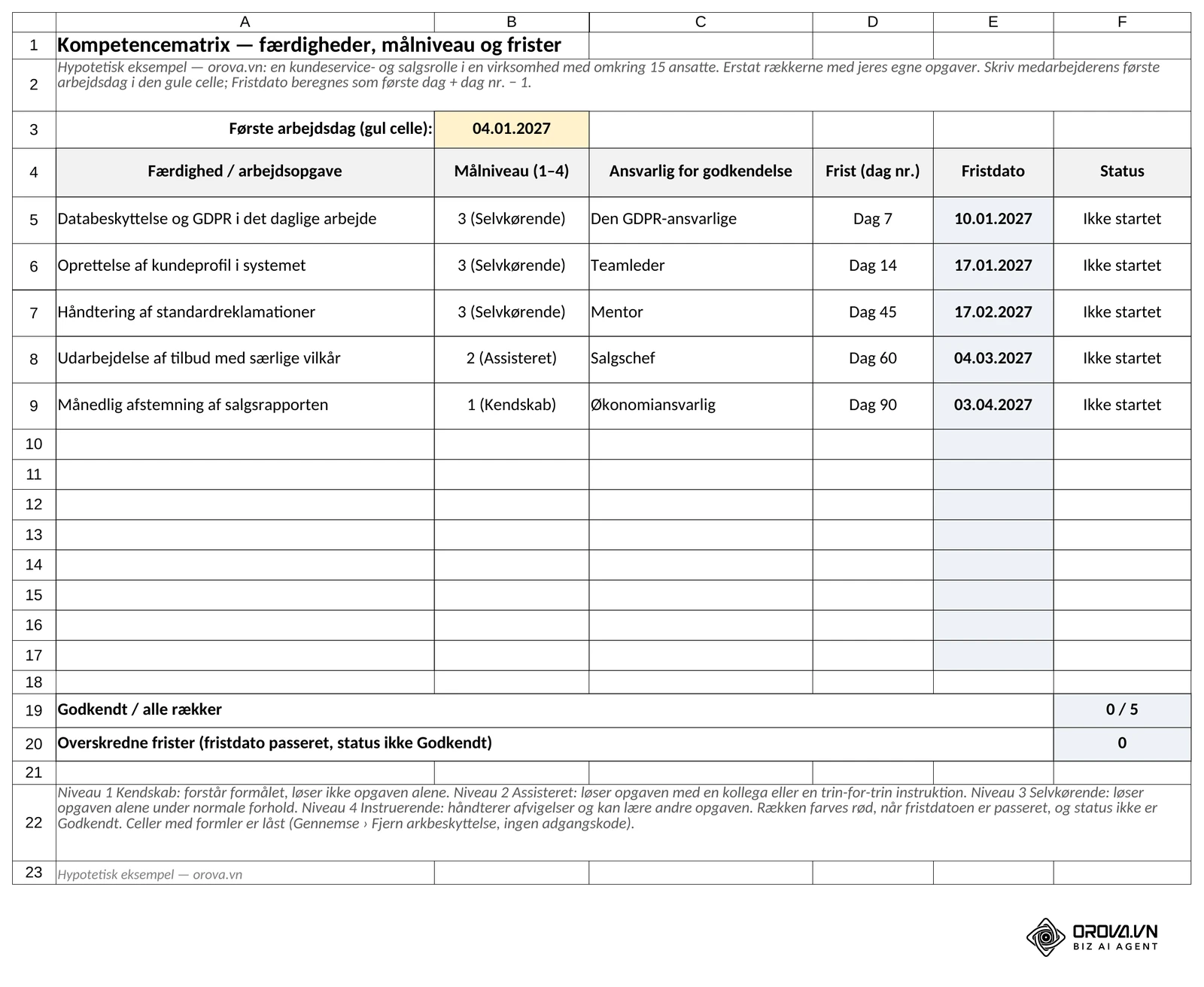Click the Første arbejdsdag (gul celle) label

245,129
